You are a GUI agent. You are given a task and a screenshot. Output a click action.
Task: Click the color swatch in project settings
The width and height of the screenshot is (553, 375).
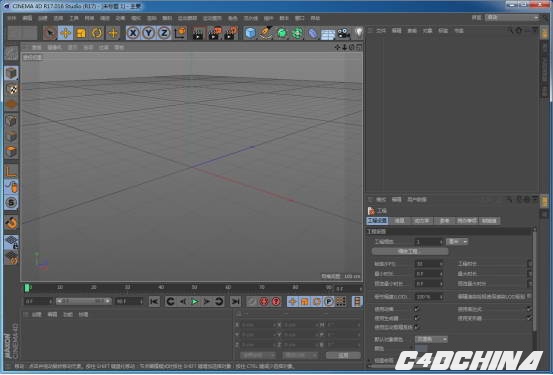(421, 349)
